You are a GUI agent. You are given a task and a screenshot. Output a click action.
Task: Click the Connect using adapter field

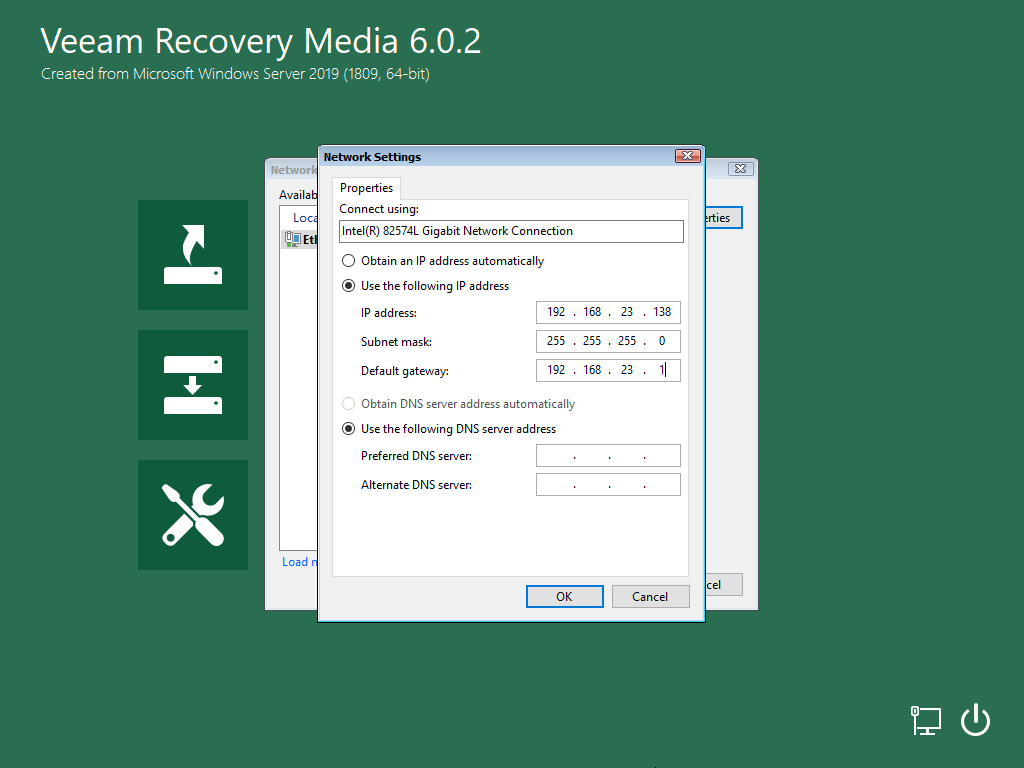[511, 231]
